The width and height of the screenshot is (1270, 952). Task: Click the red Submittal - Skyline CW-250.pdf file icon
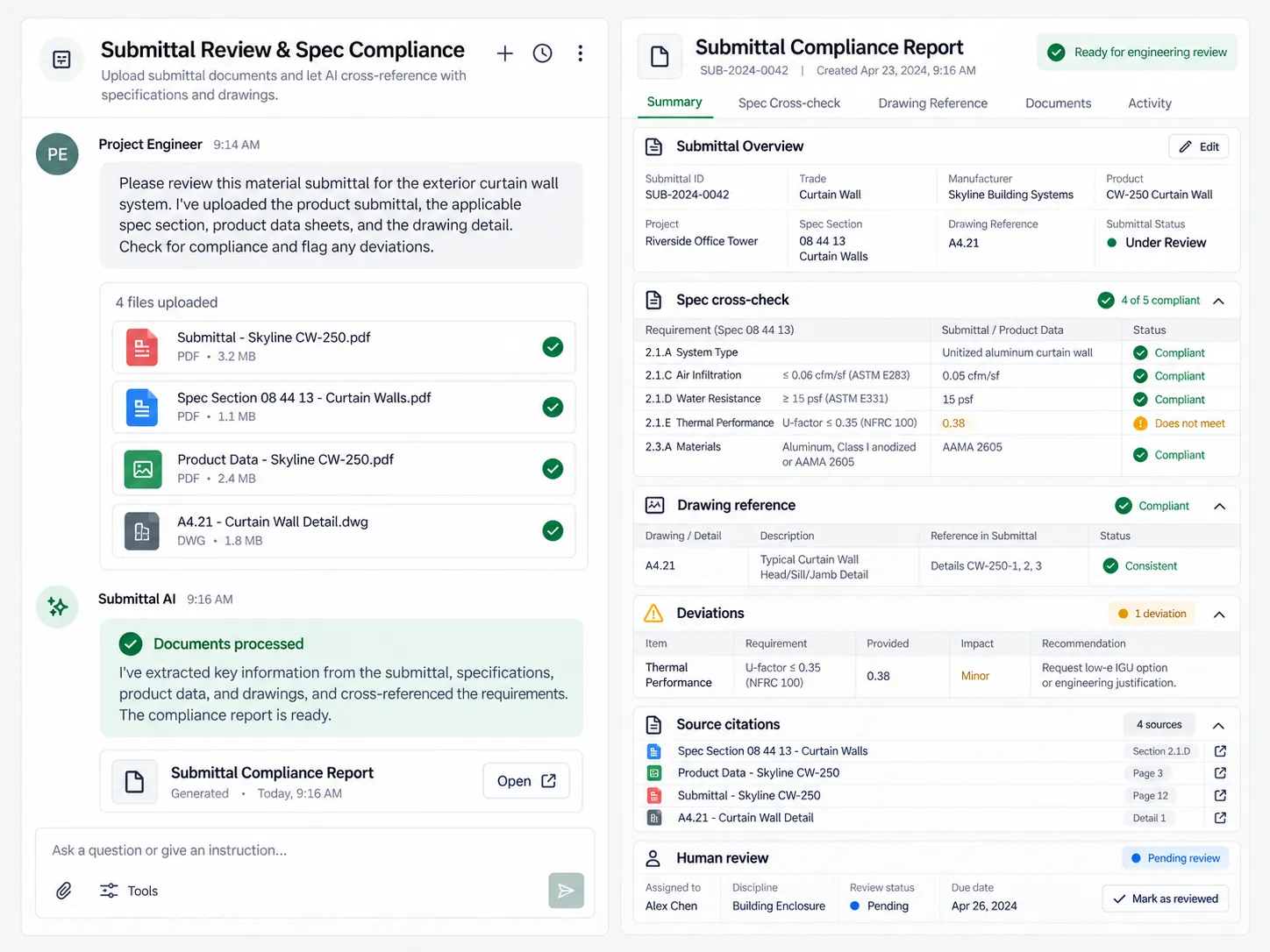[x=142, y=346]
